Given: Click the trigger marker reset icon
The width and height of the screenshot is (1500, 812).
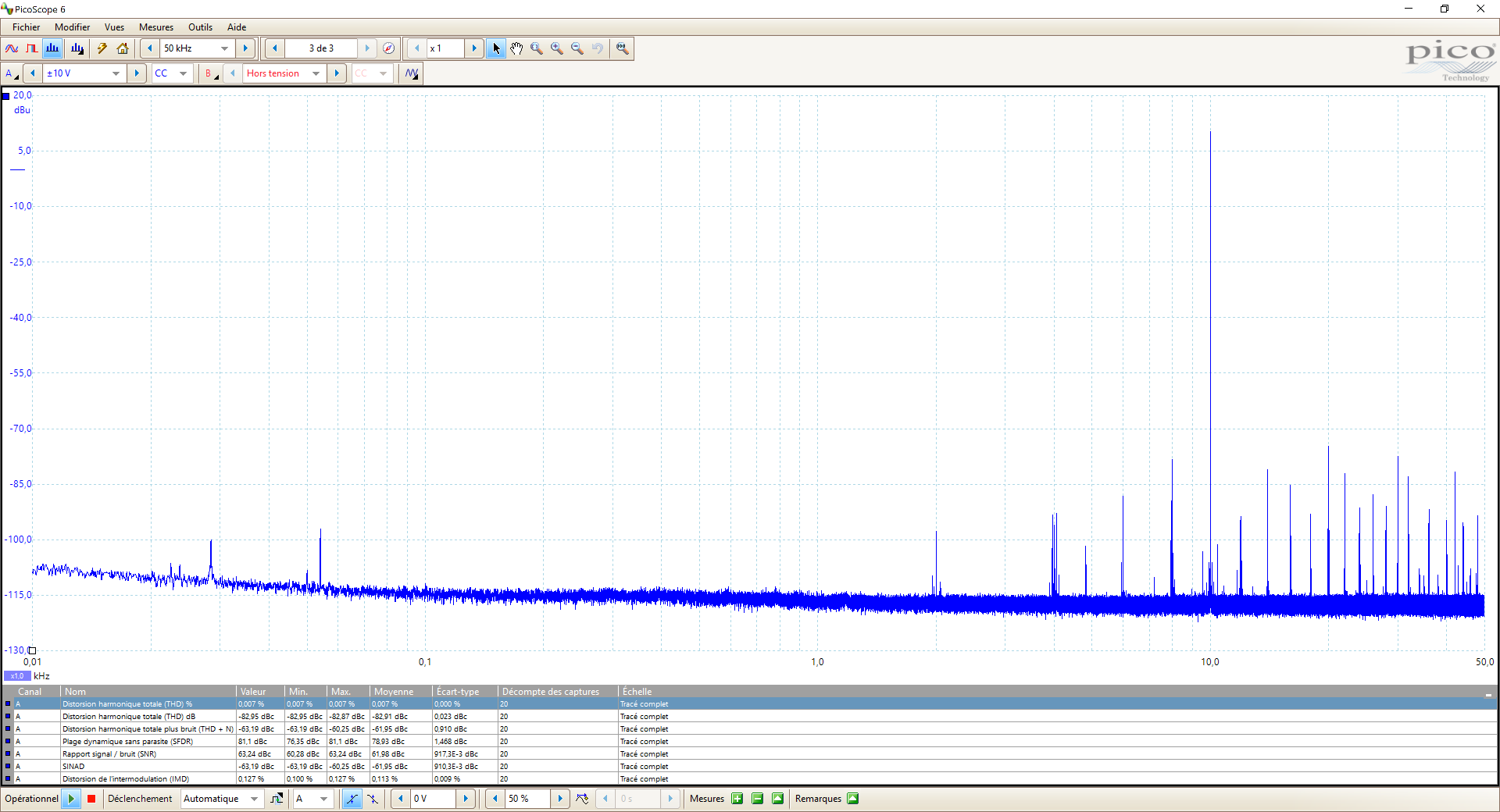Looking at the screenshot, I should click(x=583, y=799).
